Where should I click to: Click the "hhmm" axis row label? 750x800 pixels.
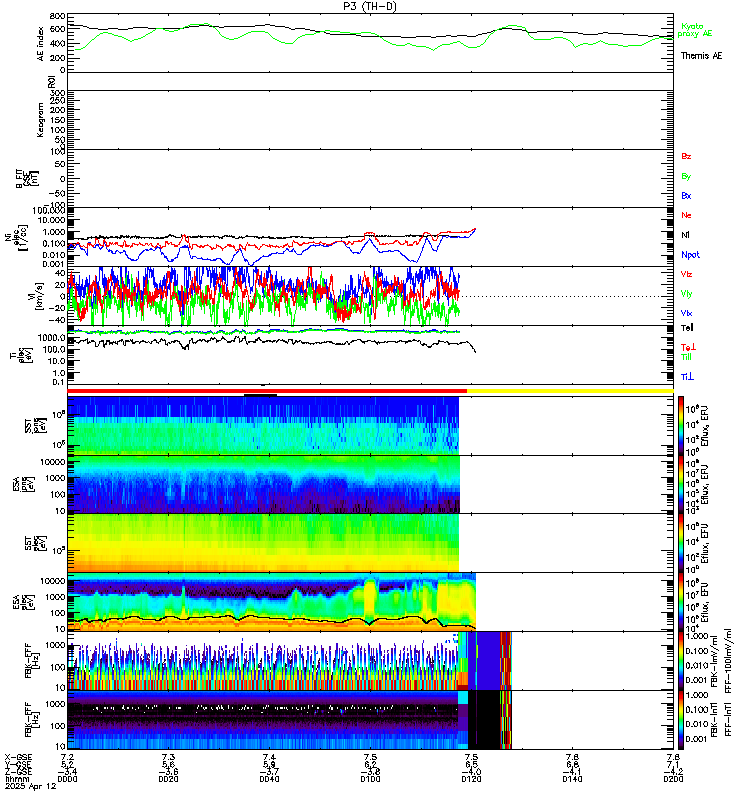tap(17, 779)
